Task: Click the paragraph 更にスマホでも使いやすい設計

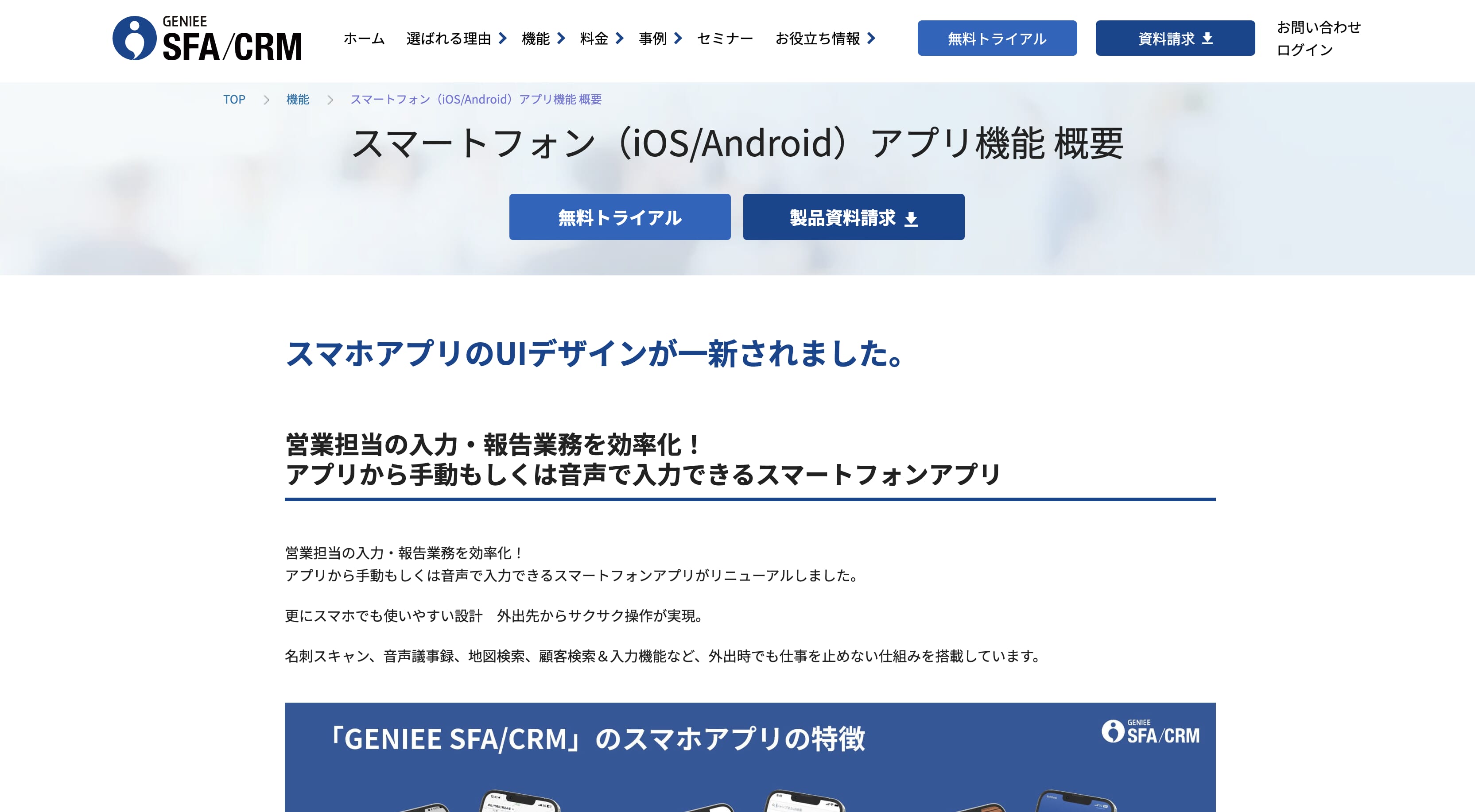Action: pyautogui.click(x=495, y=616)
